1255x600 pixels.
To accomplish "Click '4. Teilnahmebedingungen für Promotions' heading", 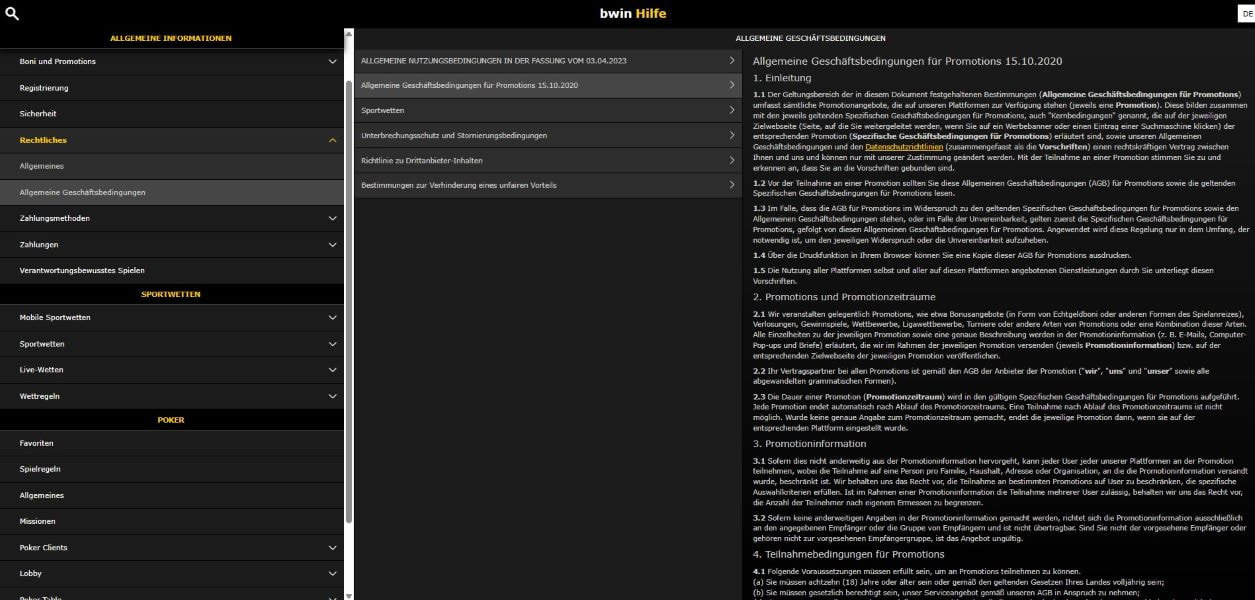I will pyautogui.click(x=849, y=554).
